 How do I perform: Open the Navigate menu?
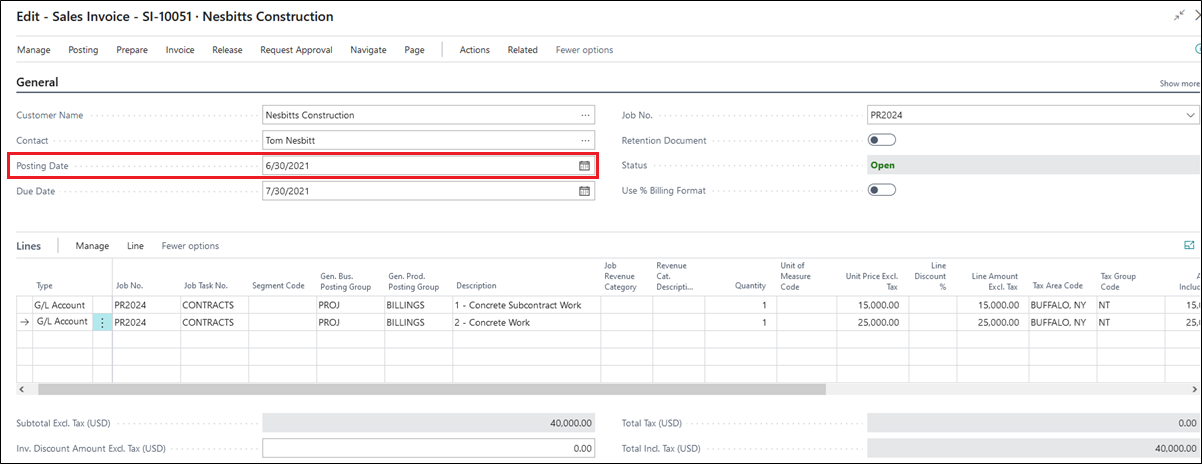(368, 50)
